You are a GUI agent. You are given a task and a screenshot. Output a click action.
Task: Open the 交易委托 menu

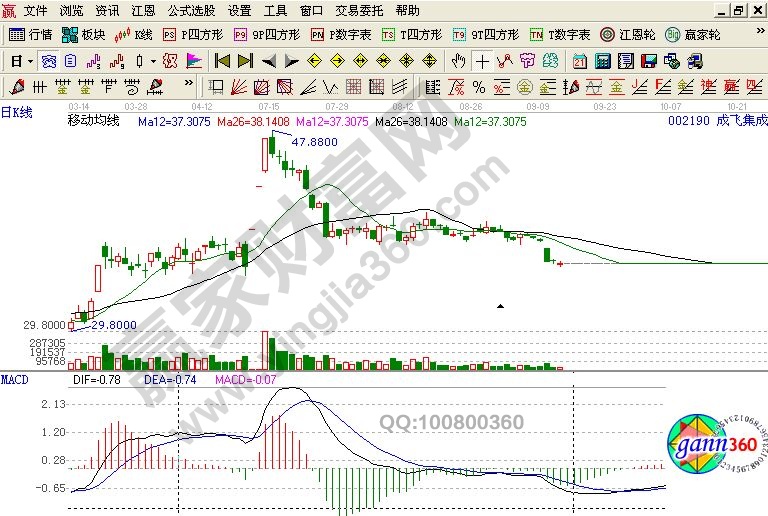(x=358, y=11)
